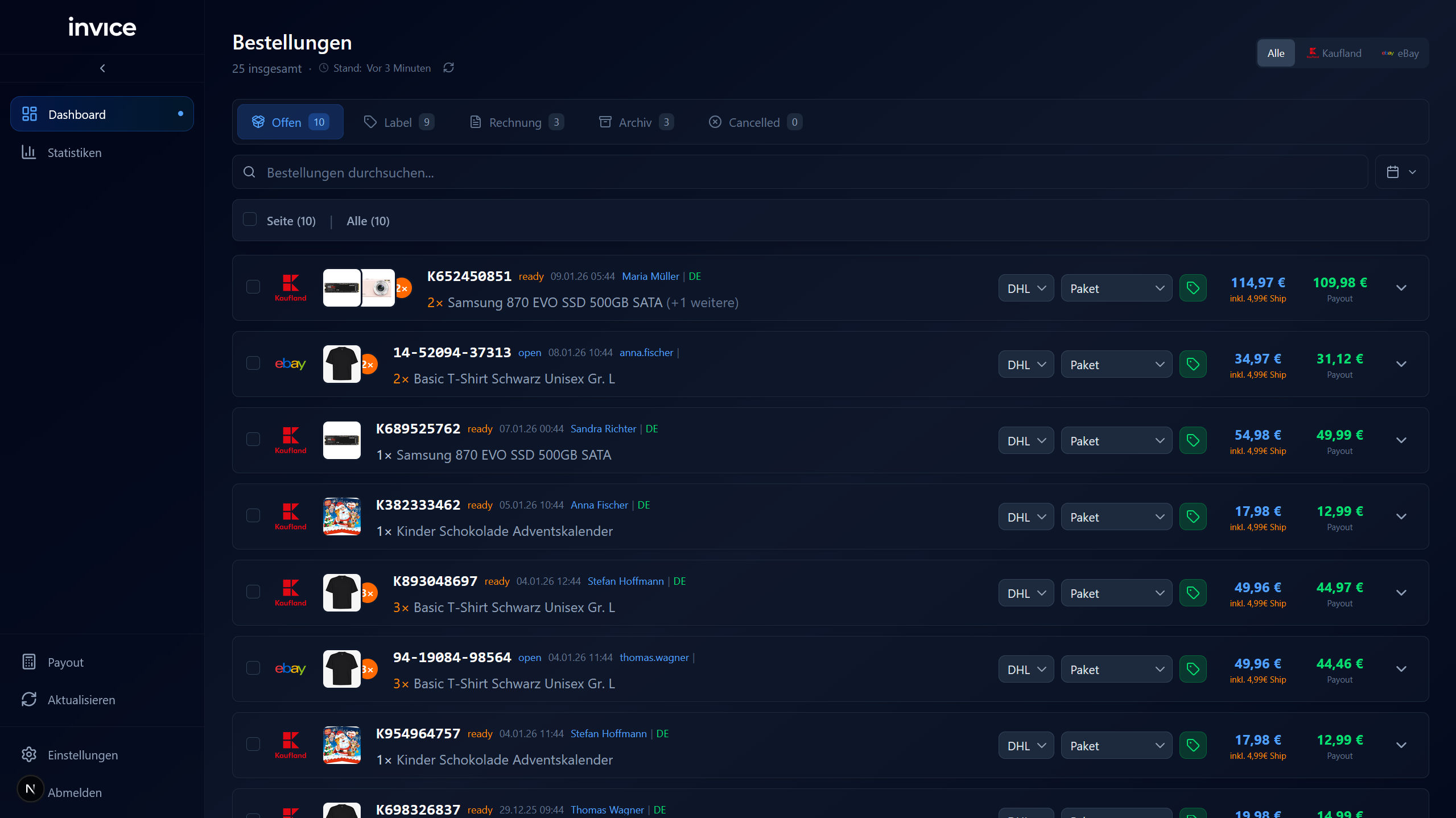
Task: Expand order K954964757 details with the chevron
Action: 1401,745
